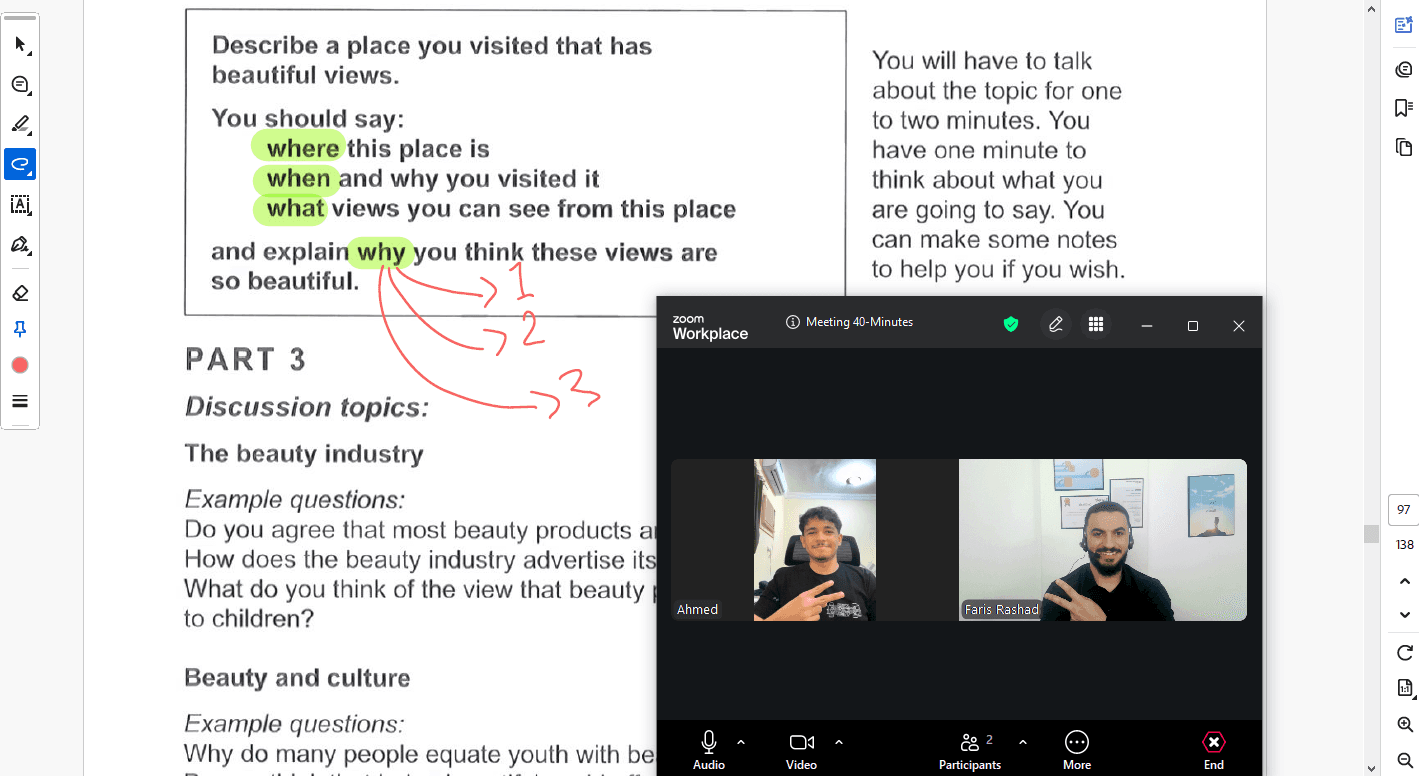
Task: Pick the text annotation tool
Action: tap(20, 204)
